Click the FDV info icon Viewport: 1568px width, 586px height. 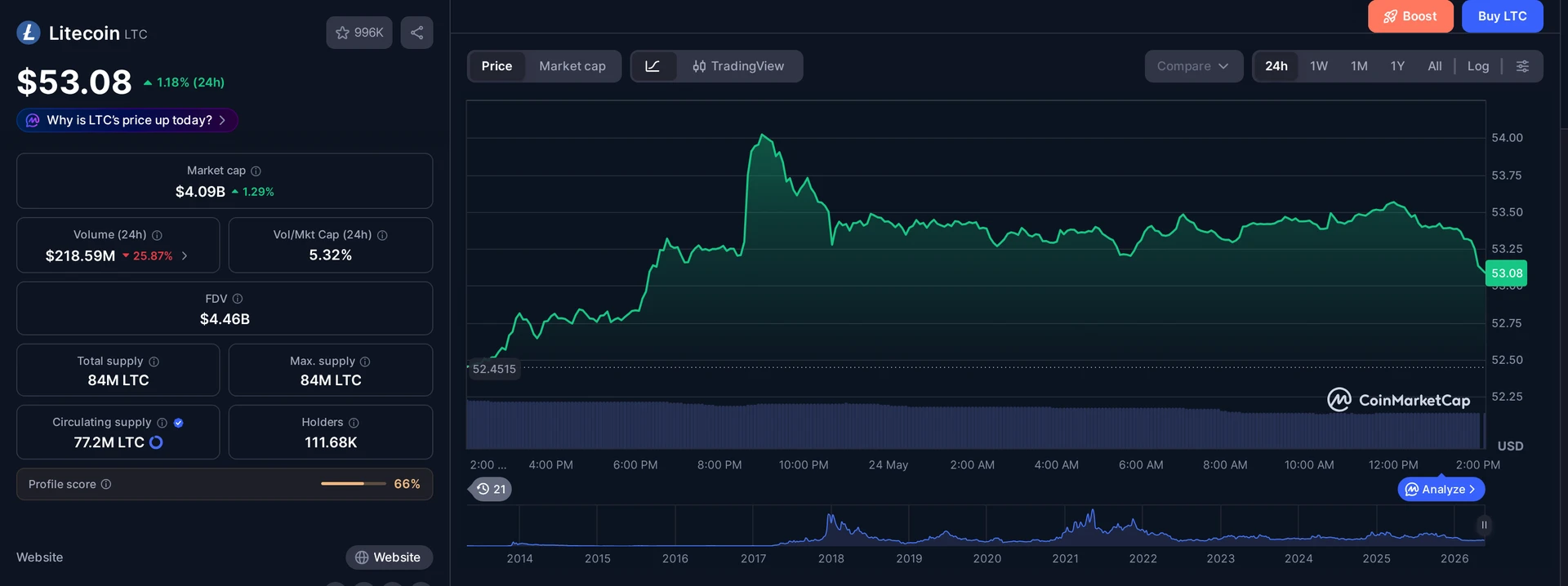coord(238,299)
